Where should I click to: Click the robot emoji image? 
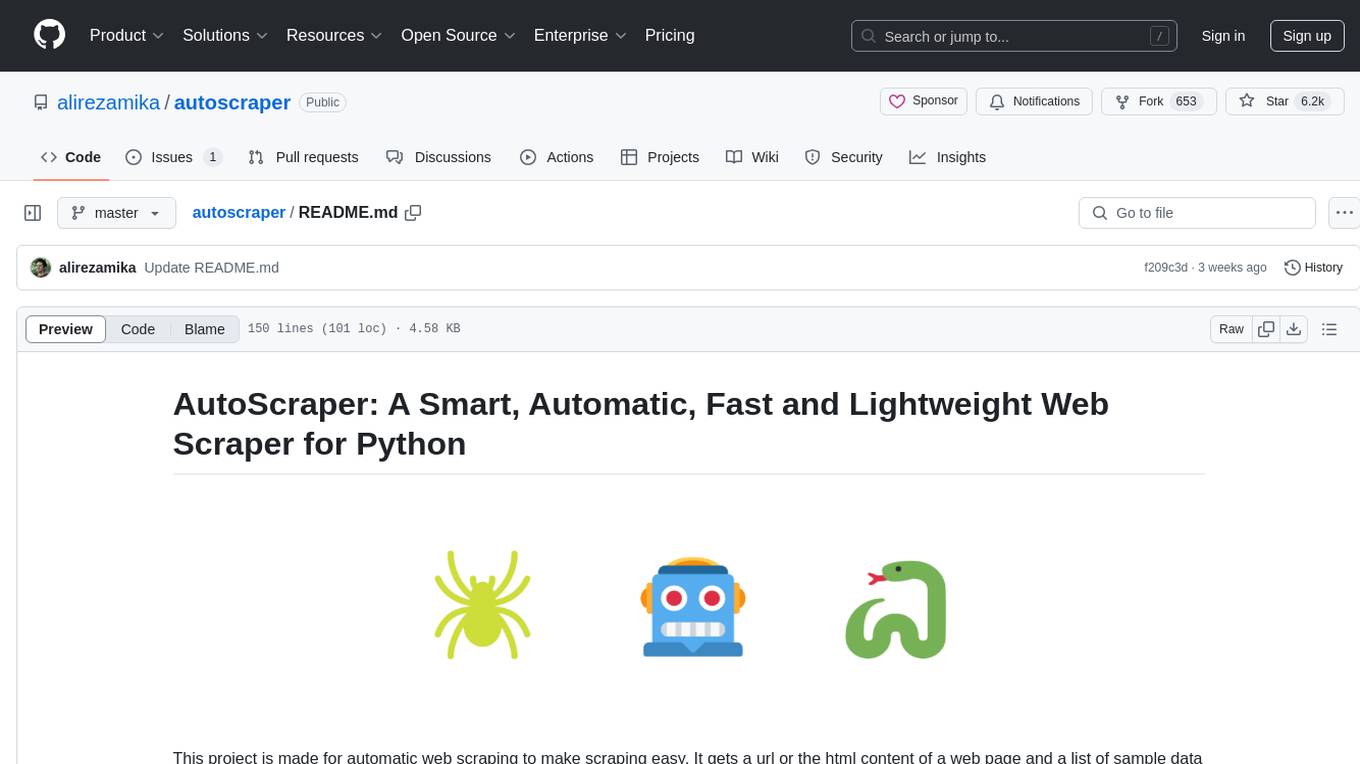point(693,606)
